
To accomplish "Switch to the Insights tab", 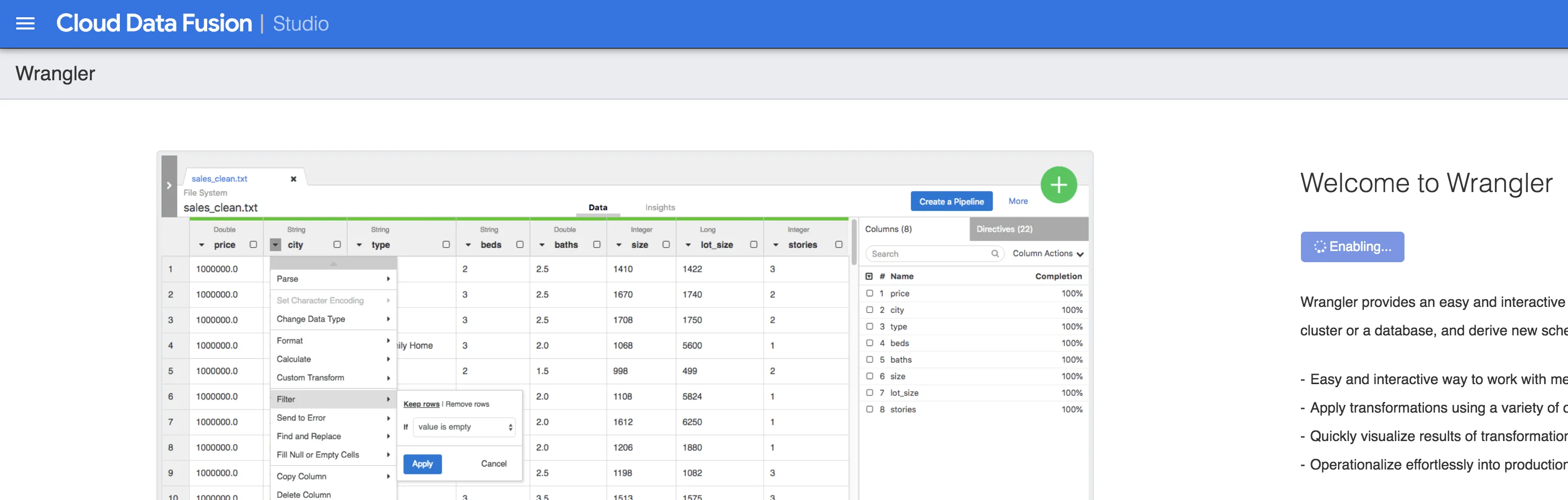I will 660,208.
